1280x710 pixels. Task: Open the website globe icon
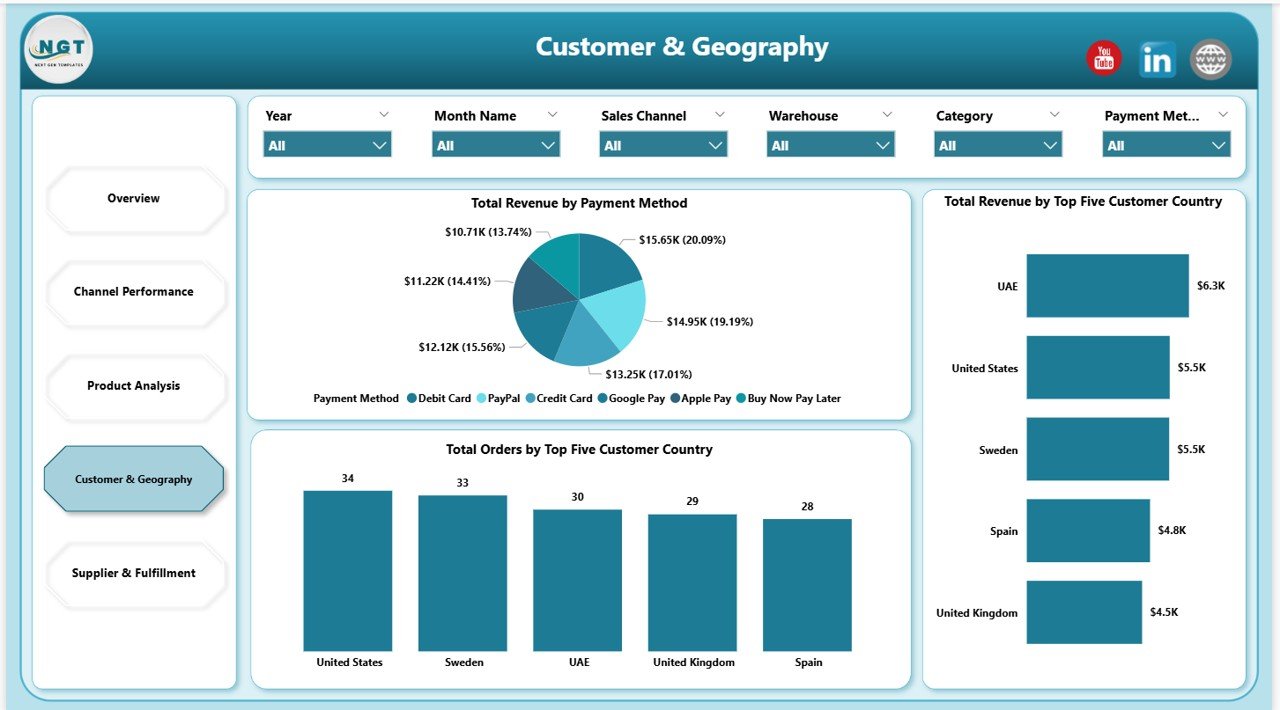click(1211, 59)
